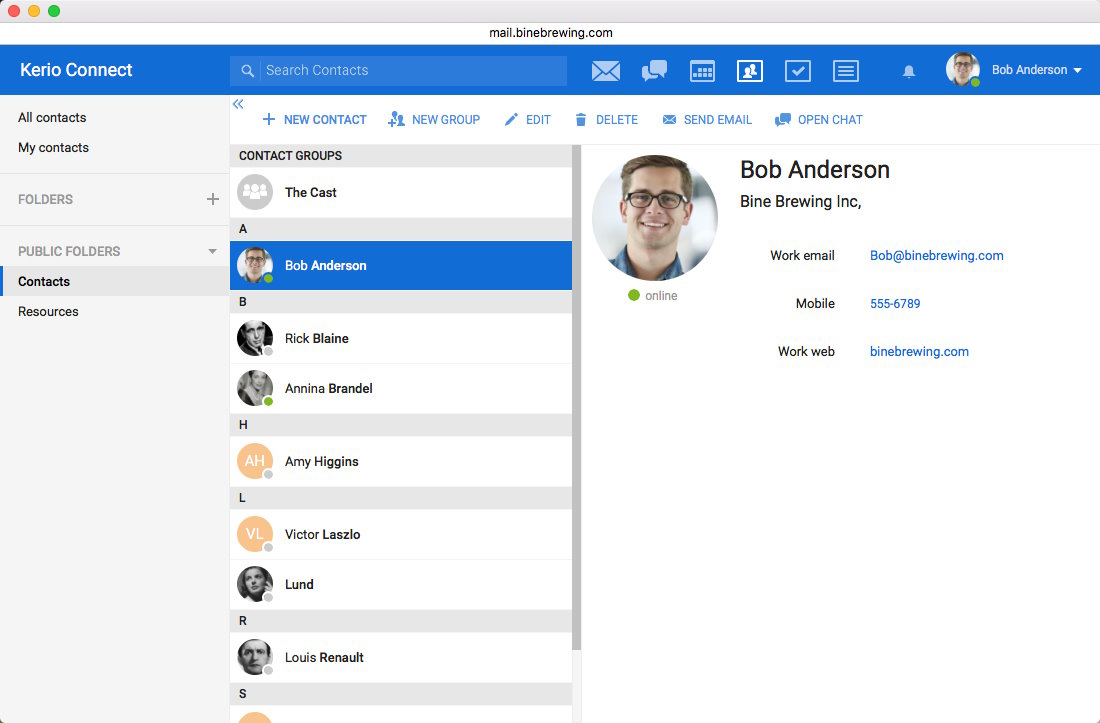This screenshot has width=1100, height=723.
Task: Click the search magnifier icon
Action: 247,71
